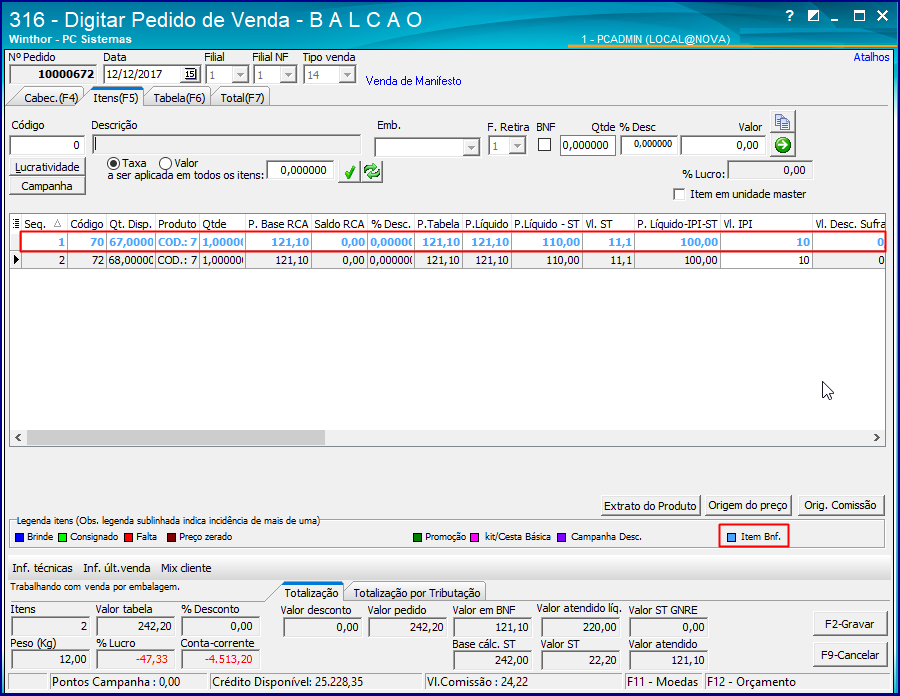The height and width of the screenshot is (696, 900).
Task: Open the Tipo venda dropdown
Action: coord(347,75)
